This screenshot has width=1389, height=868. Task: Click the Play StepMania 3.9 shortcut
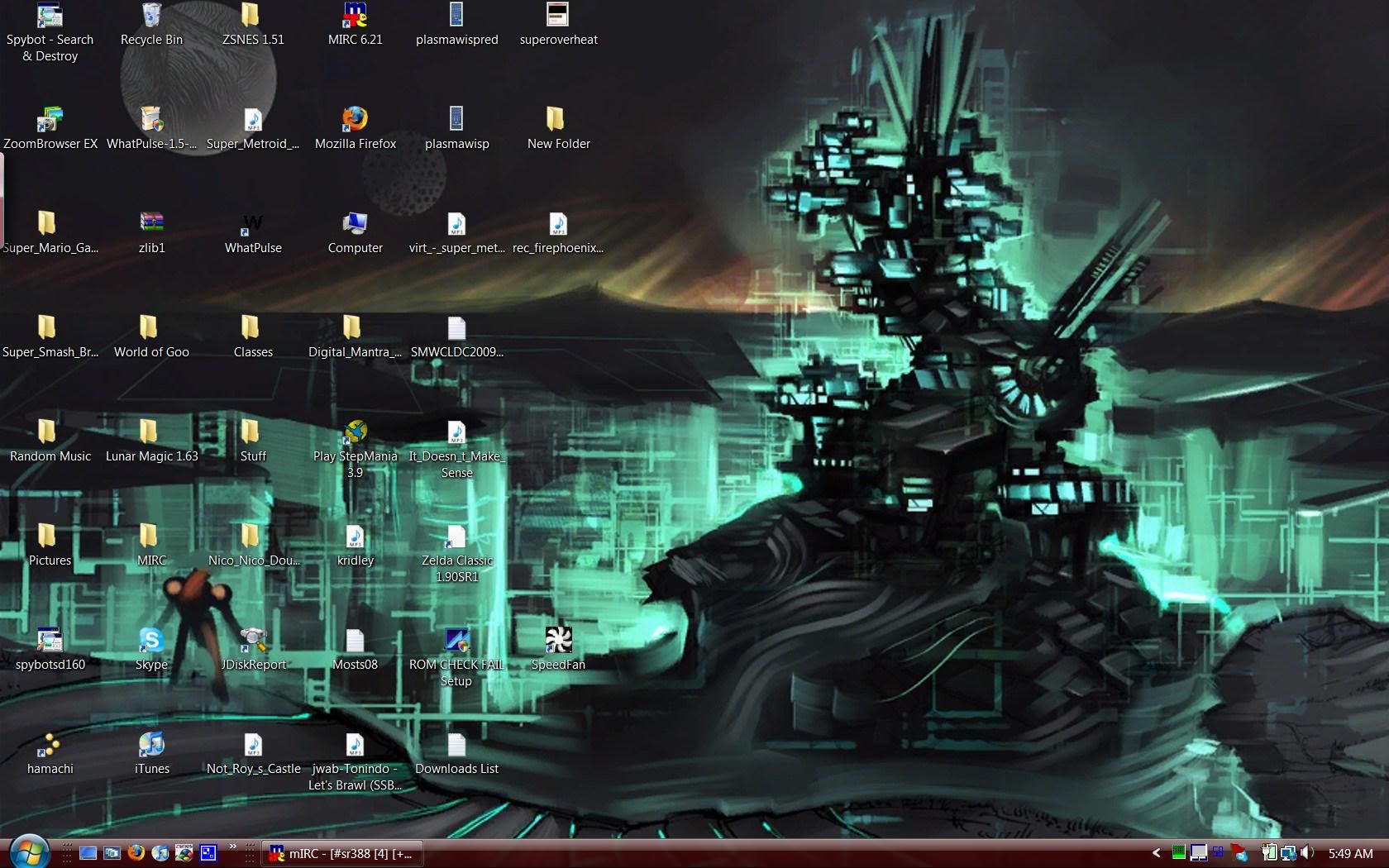pyautogui.click(x=355, y=432)
